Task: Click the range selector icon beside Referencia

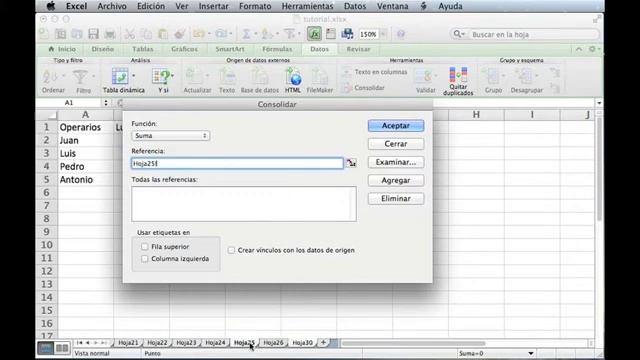Action: (351, 163)
